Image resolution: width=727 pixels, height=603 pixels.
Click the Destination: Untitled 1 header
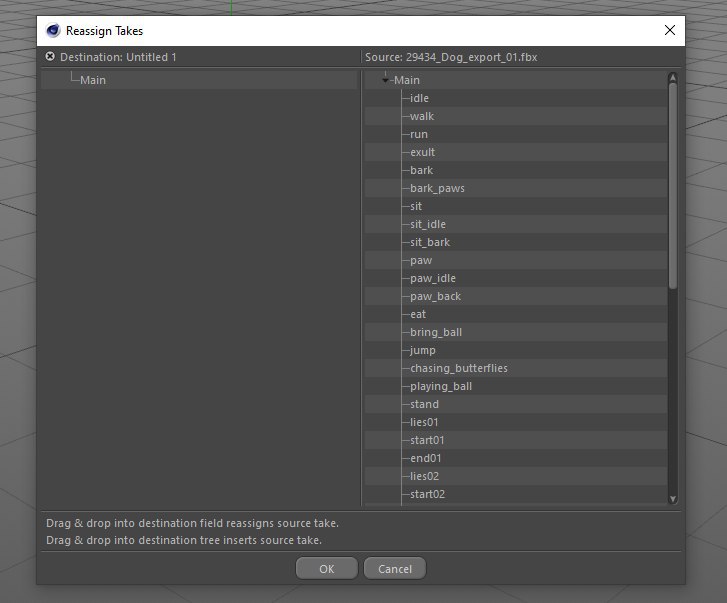click(118, 57)
